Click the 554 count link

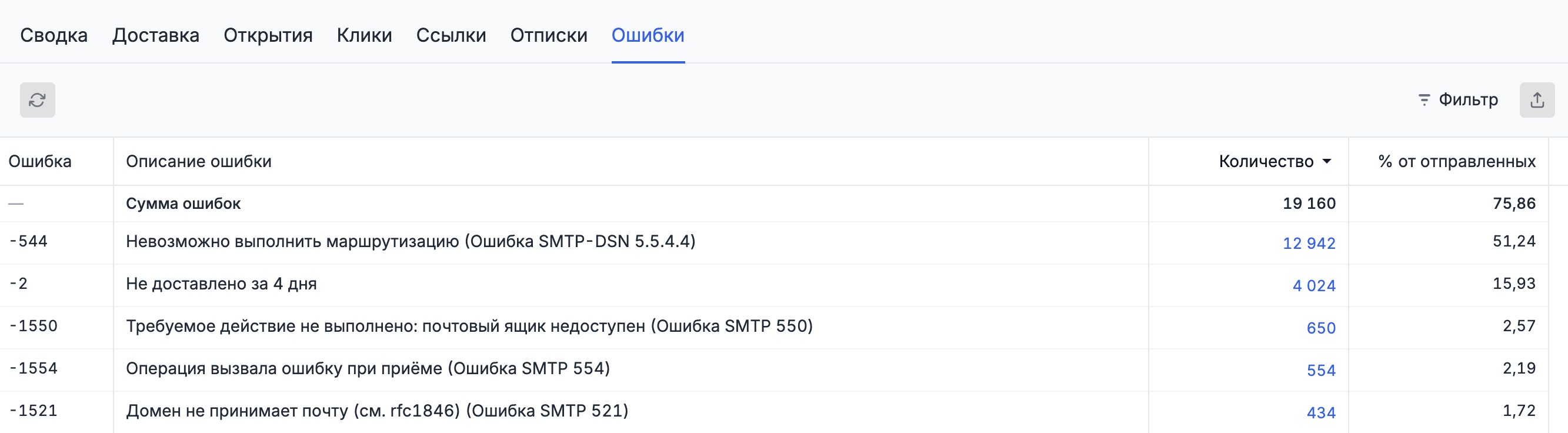1321,370
